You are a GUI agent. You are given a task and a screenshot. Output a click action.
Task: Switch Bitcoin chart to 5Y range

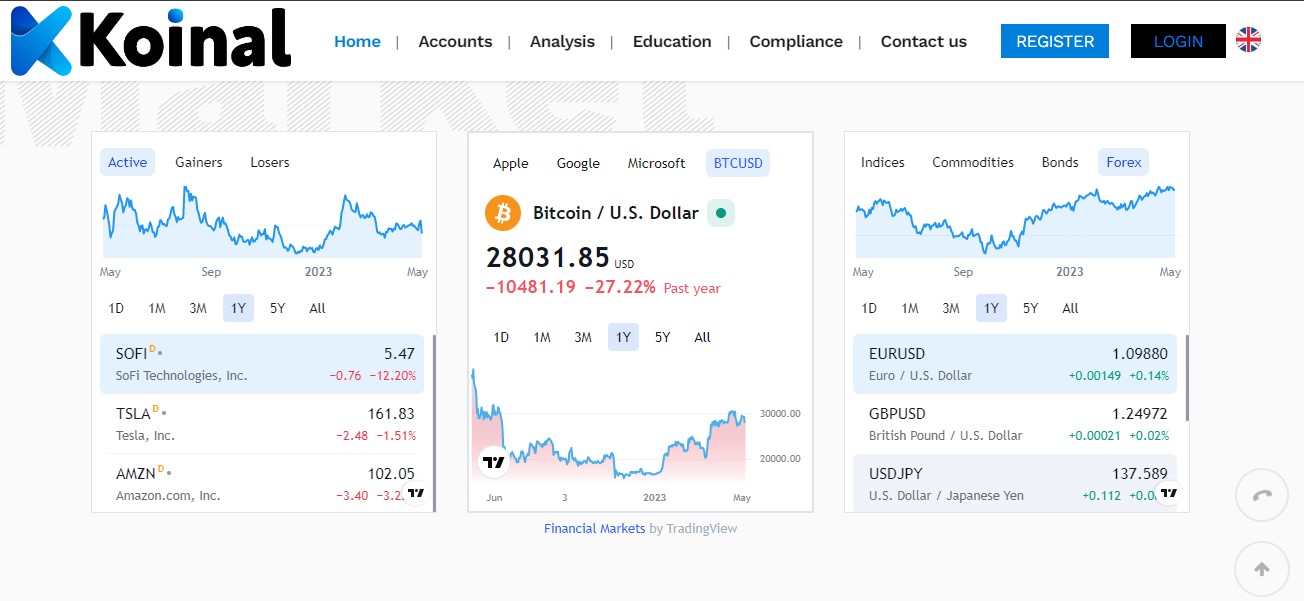662,337
